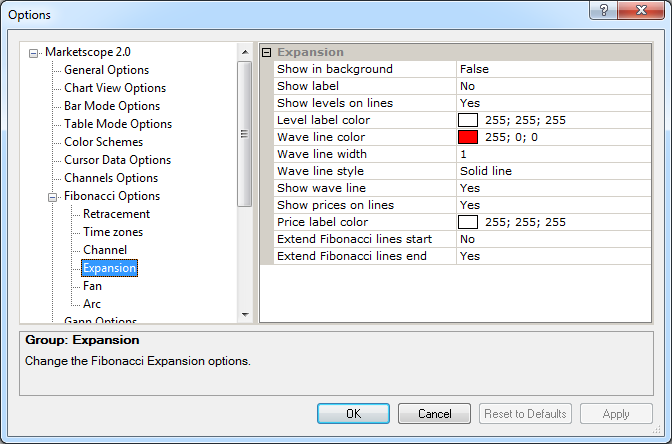Open the Price label color swatch

coord(468,222)
